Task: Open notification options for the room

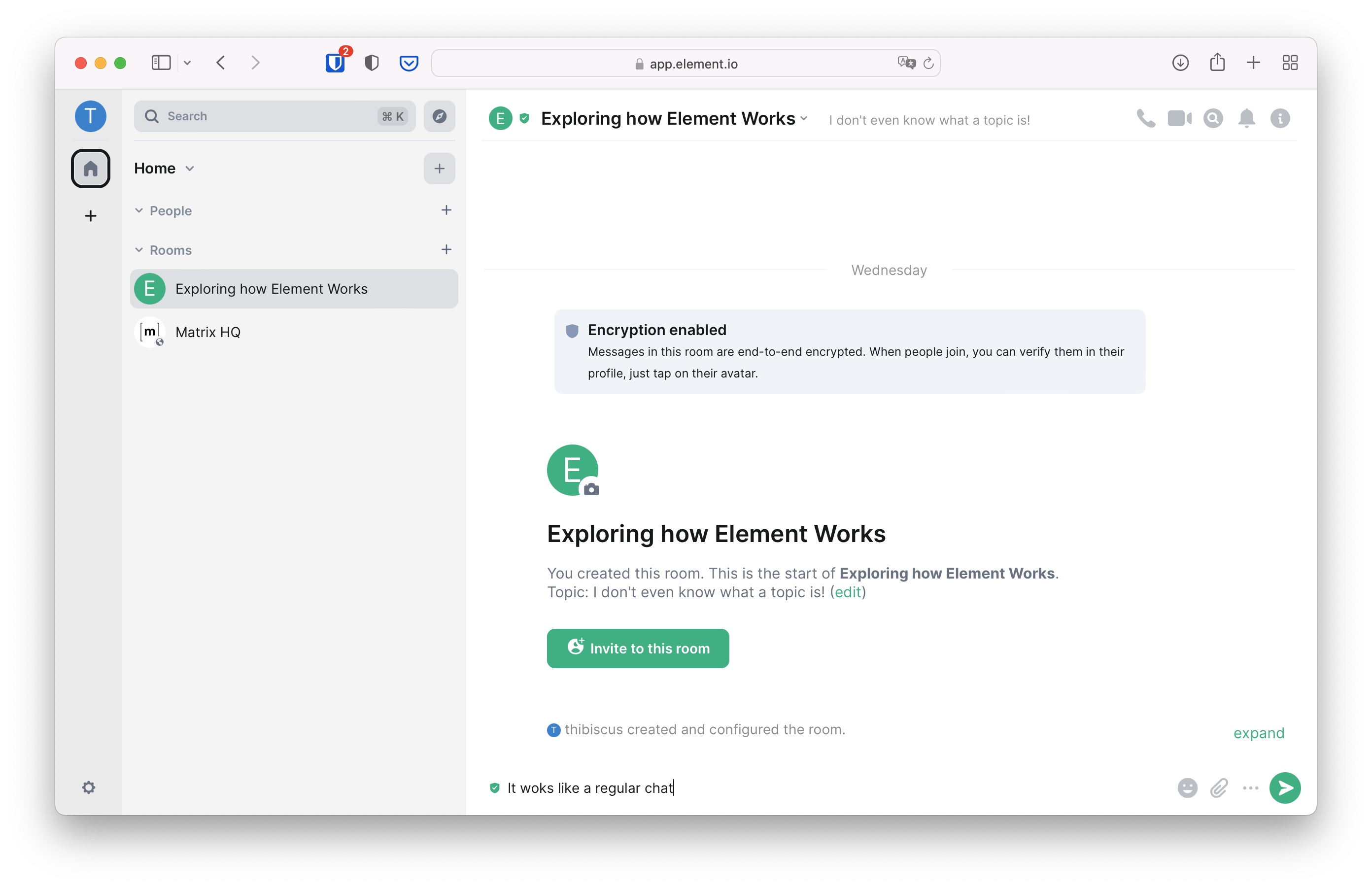Action: [x=1247, y=118]
